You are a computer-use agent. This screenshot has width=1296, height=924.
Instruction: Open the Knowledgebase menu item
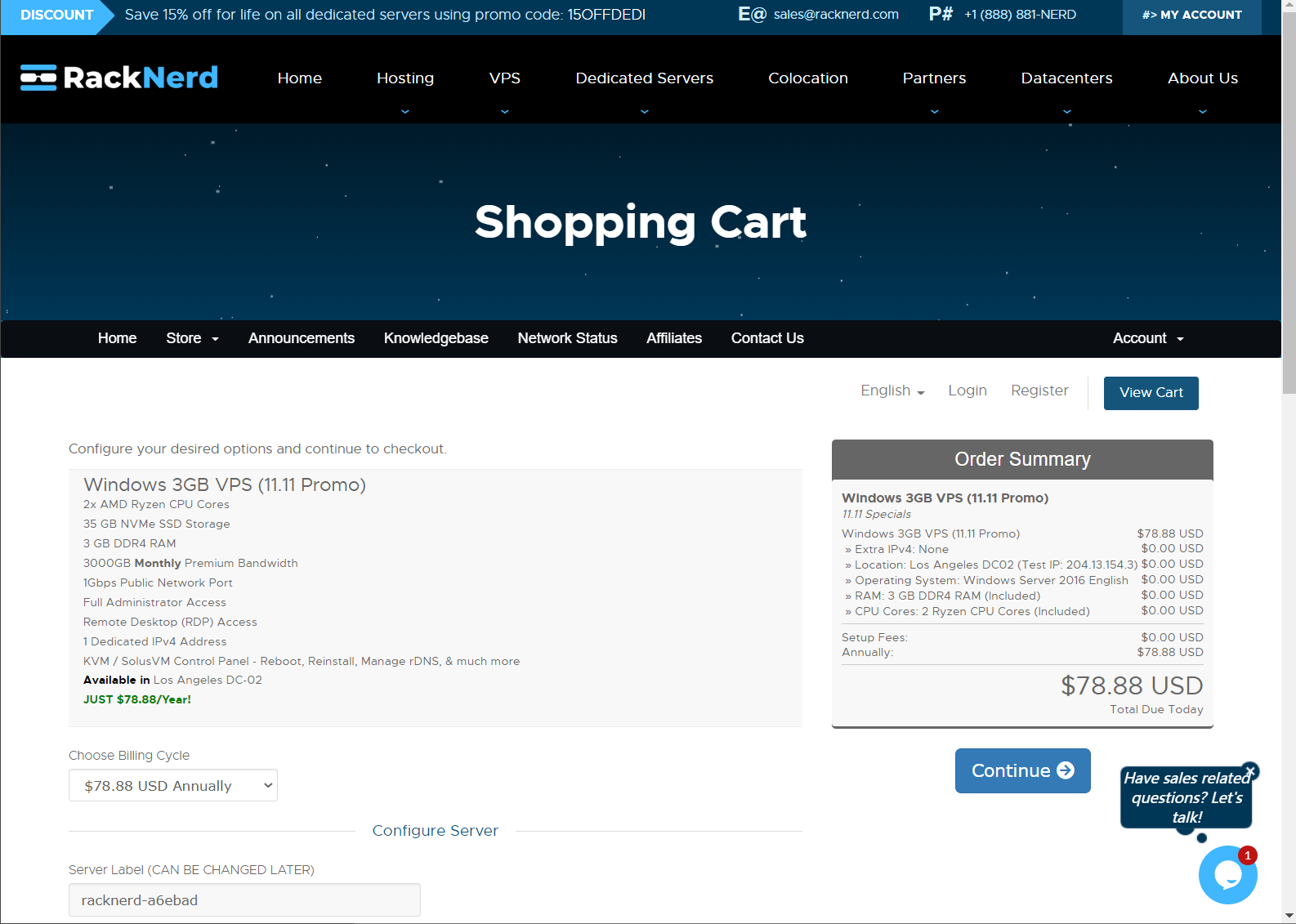436,338
